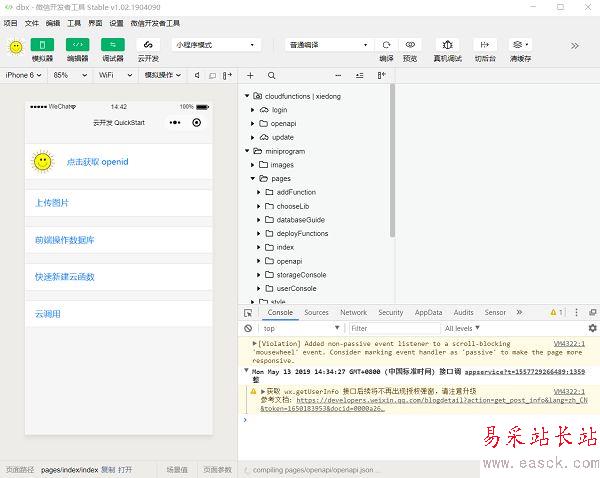
Task: Open the 工具 menu
Action: click(74, 23)
